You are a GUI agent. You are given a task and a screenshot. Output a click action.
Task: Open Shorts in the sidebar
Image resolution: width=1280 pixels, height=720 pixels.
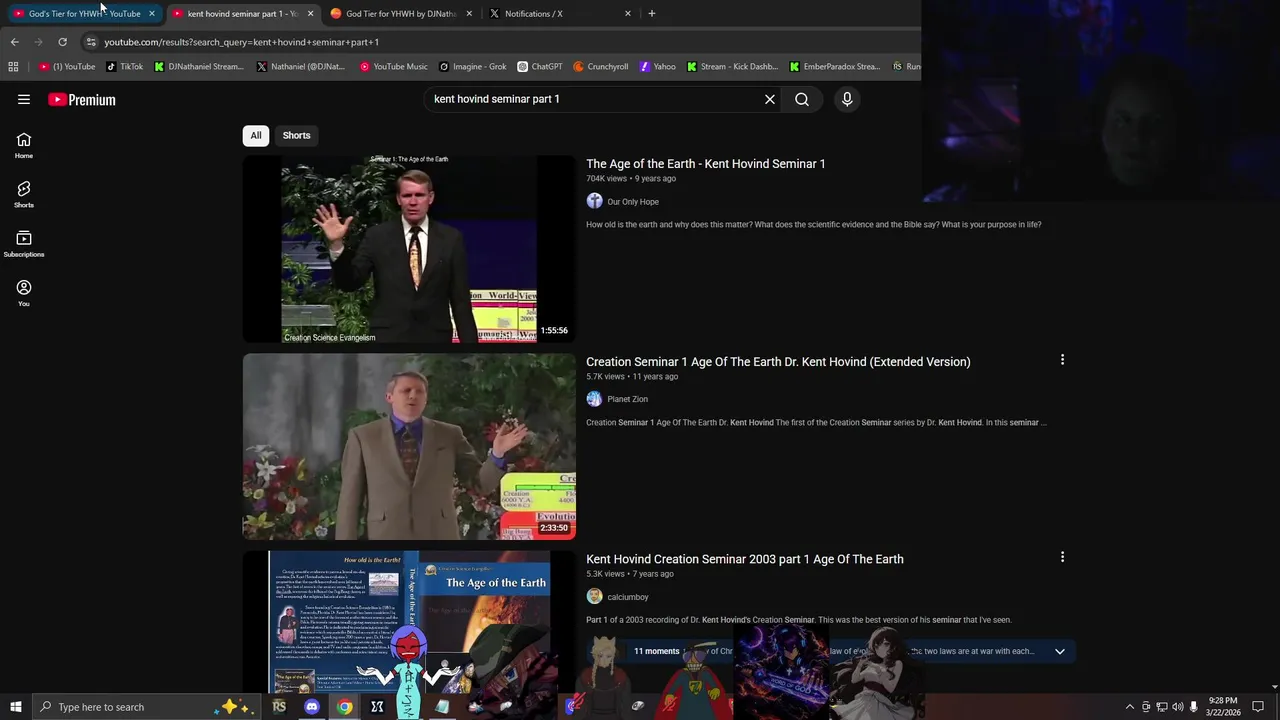click(24, 194)
